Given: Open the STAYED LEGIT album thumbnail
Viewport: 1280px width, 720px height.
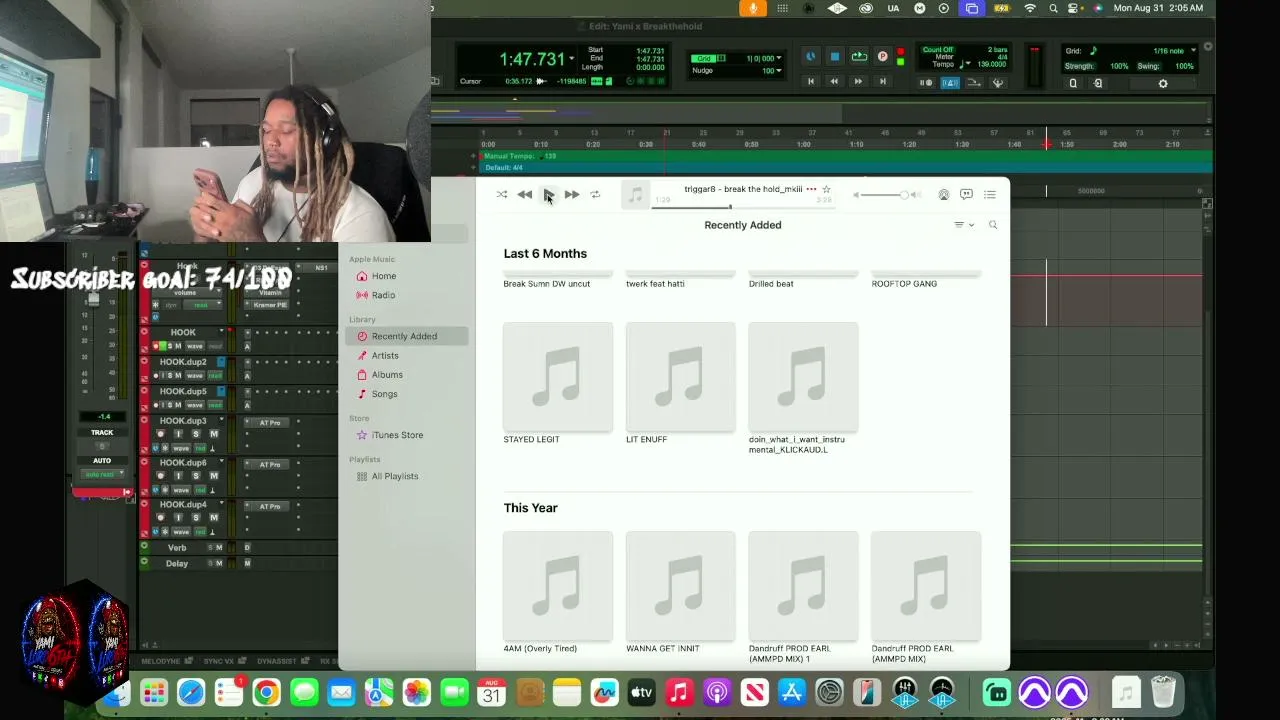Looking at the screenshot, I should coord(558,377).
